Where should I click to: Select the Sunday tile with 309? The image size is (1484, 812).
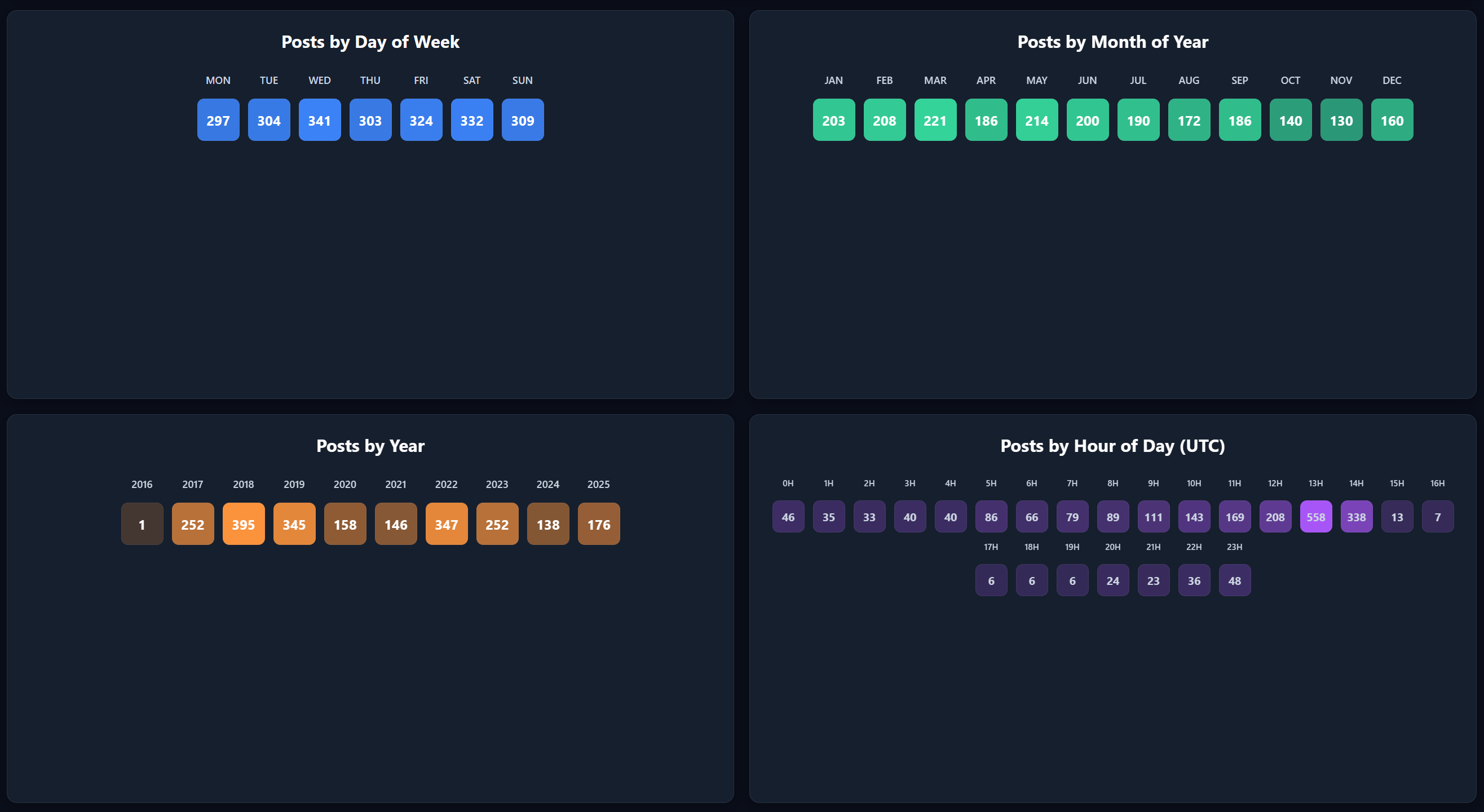(522, 120)
